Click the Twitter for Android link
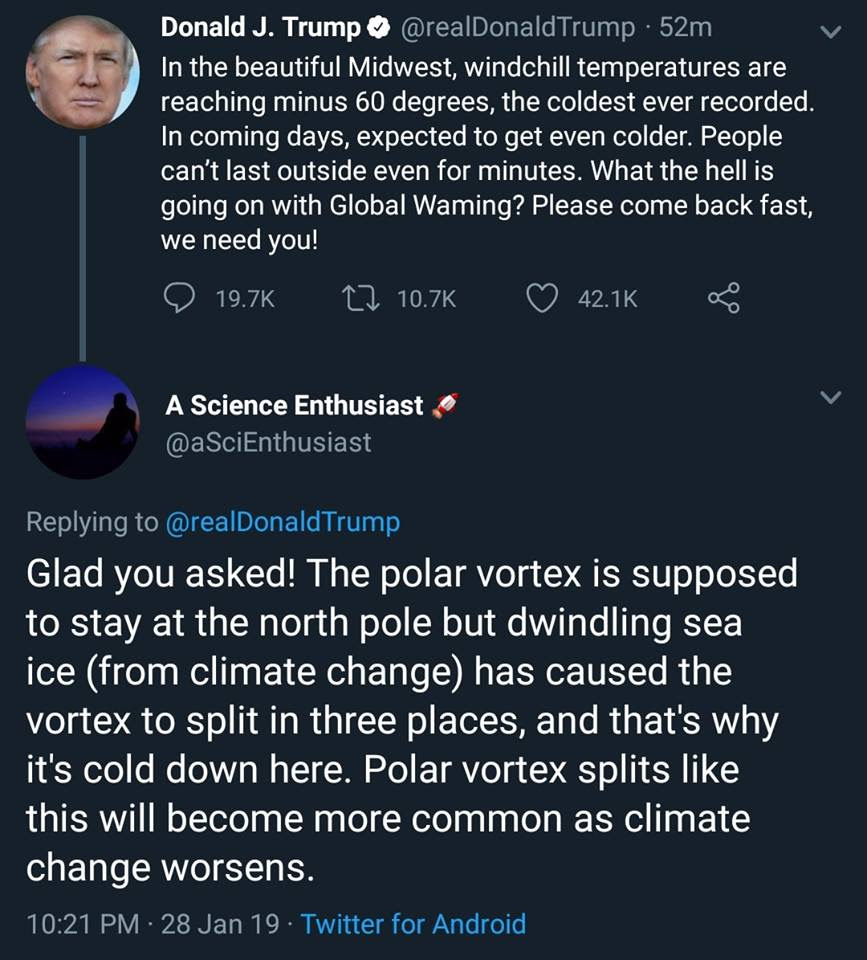The width and height of the screenshot is (867, 960). [413, 924]
